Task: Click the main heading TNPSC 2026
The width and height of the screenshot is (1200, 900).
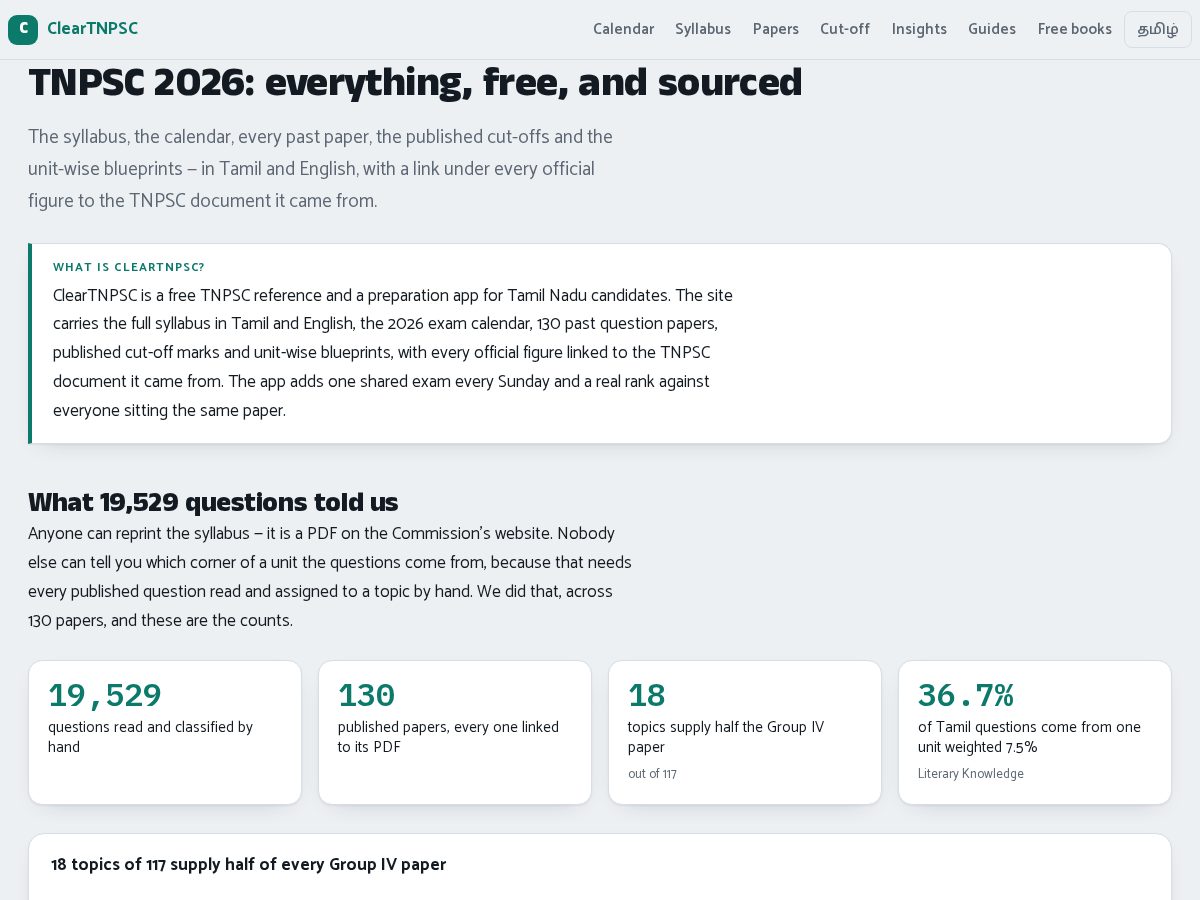Action: pos(415,82)
